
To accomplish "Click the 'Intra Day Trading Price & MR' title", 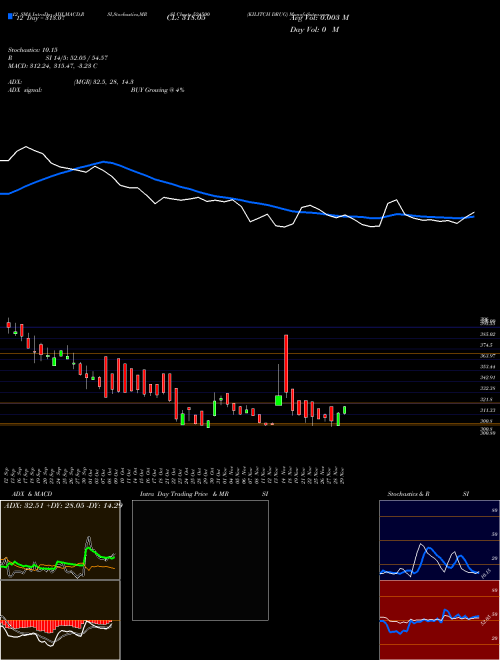I will coord(184,494).
